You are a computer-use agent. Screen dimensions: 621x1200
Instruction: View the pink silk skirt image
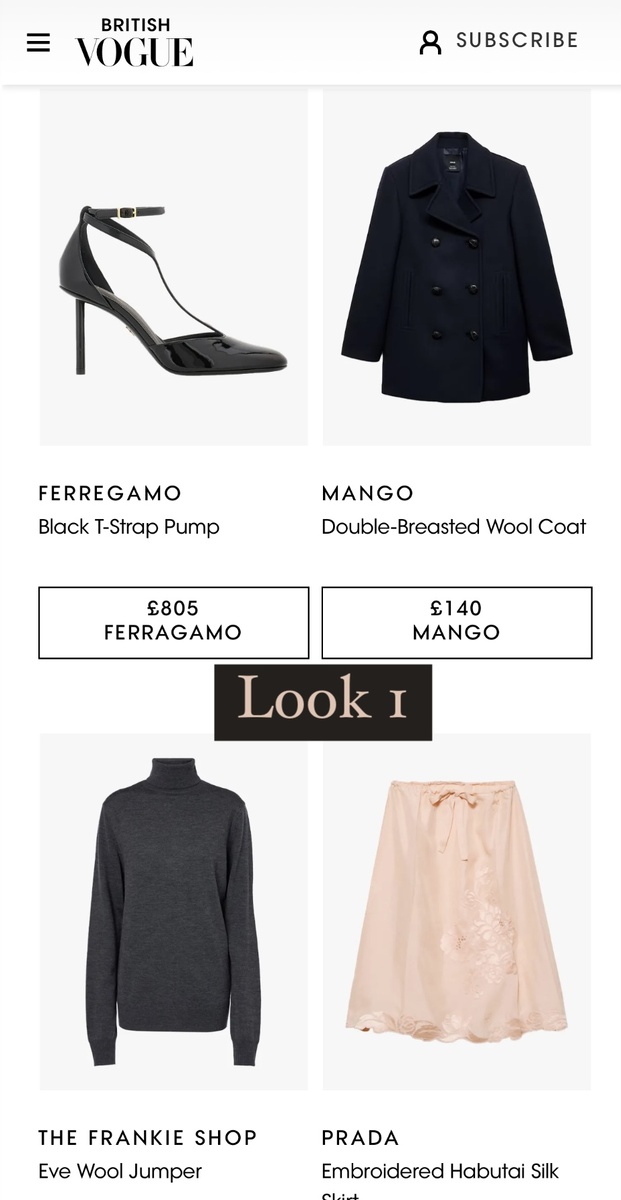tap(457, 911)
